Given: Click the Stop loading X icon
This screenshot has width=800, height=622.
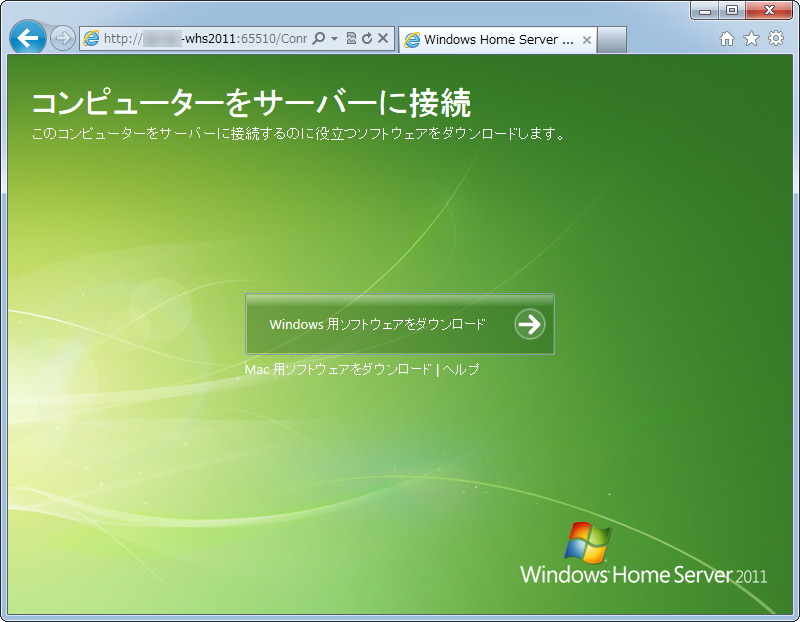Looking at the screenshot, I should pos(383,38).
